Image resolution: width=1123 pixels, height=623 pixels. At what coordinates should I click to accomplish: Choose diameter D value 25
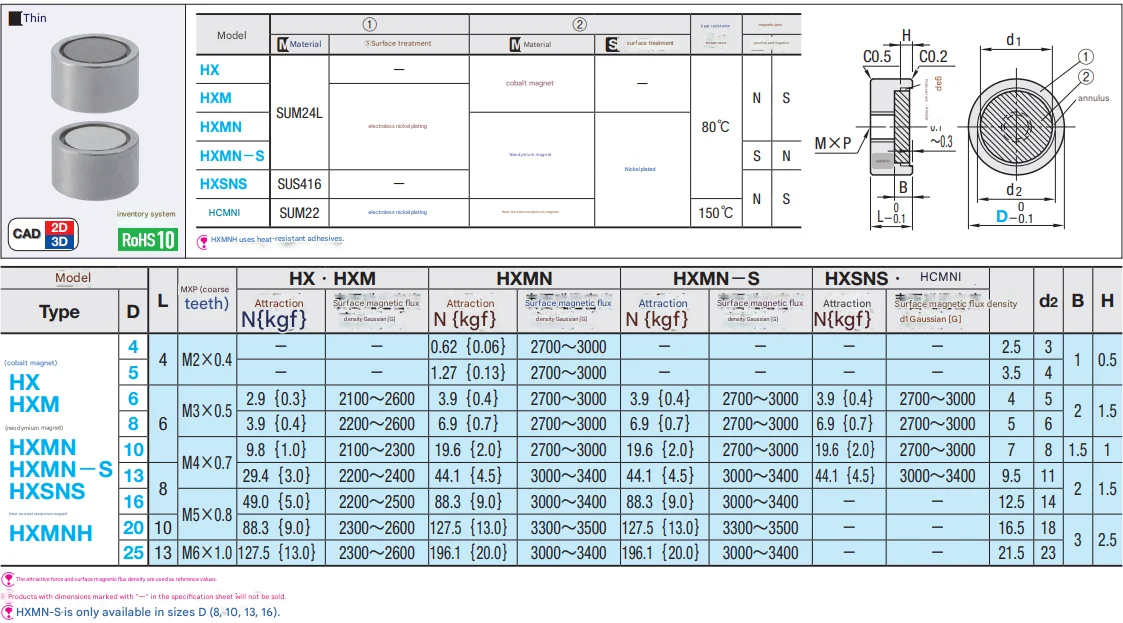pos(133,551)
